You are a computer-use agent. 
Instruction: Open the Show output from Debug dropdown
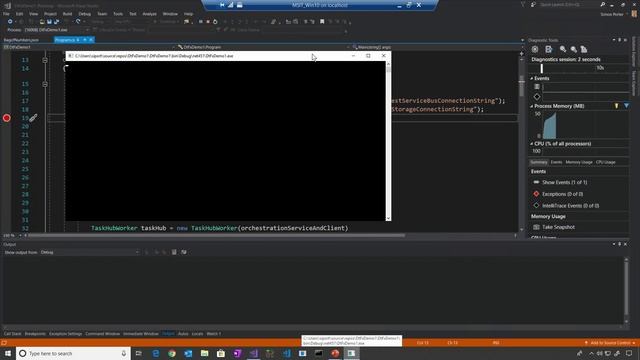pos(89,252)
